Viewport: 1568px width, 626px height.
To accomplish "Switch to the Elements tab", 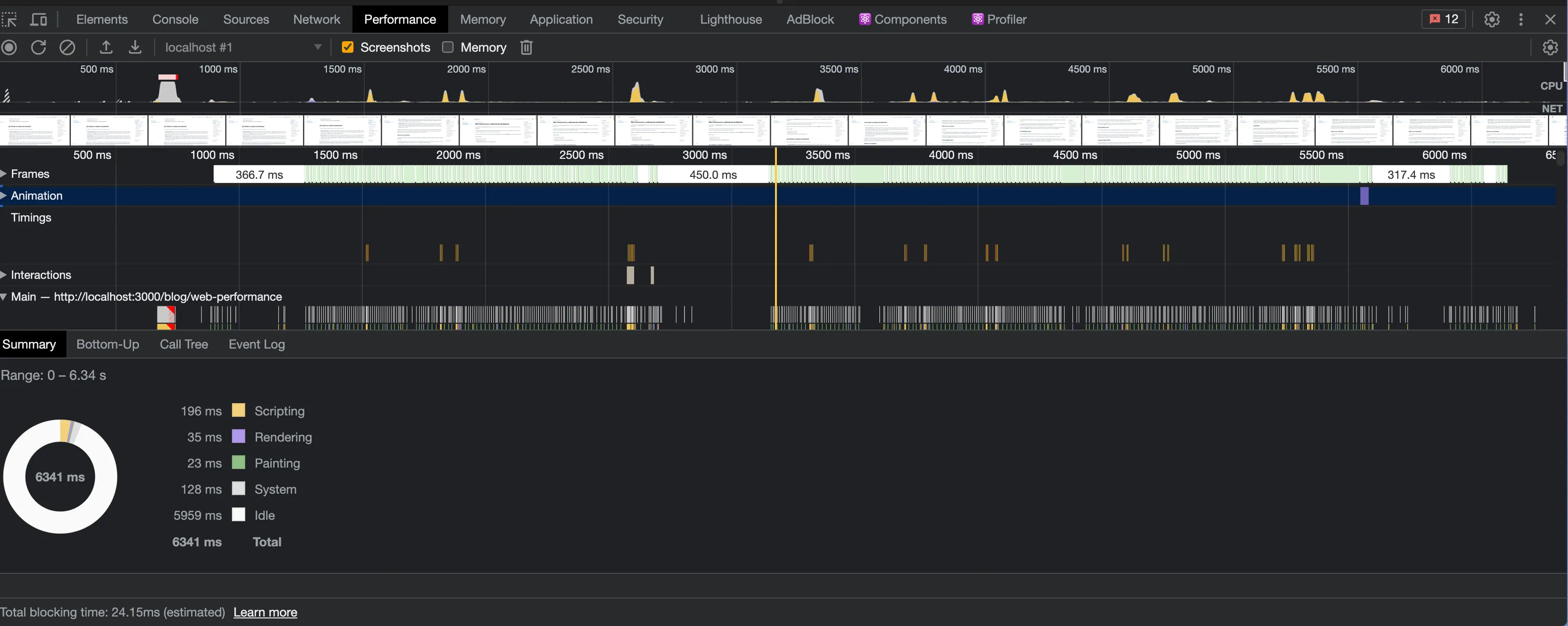I will [x=101, y=19].
